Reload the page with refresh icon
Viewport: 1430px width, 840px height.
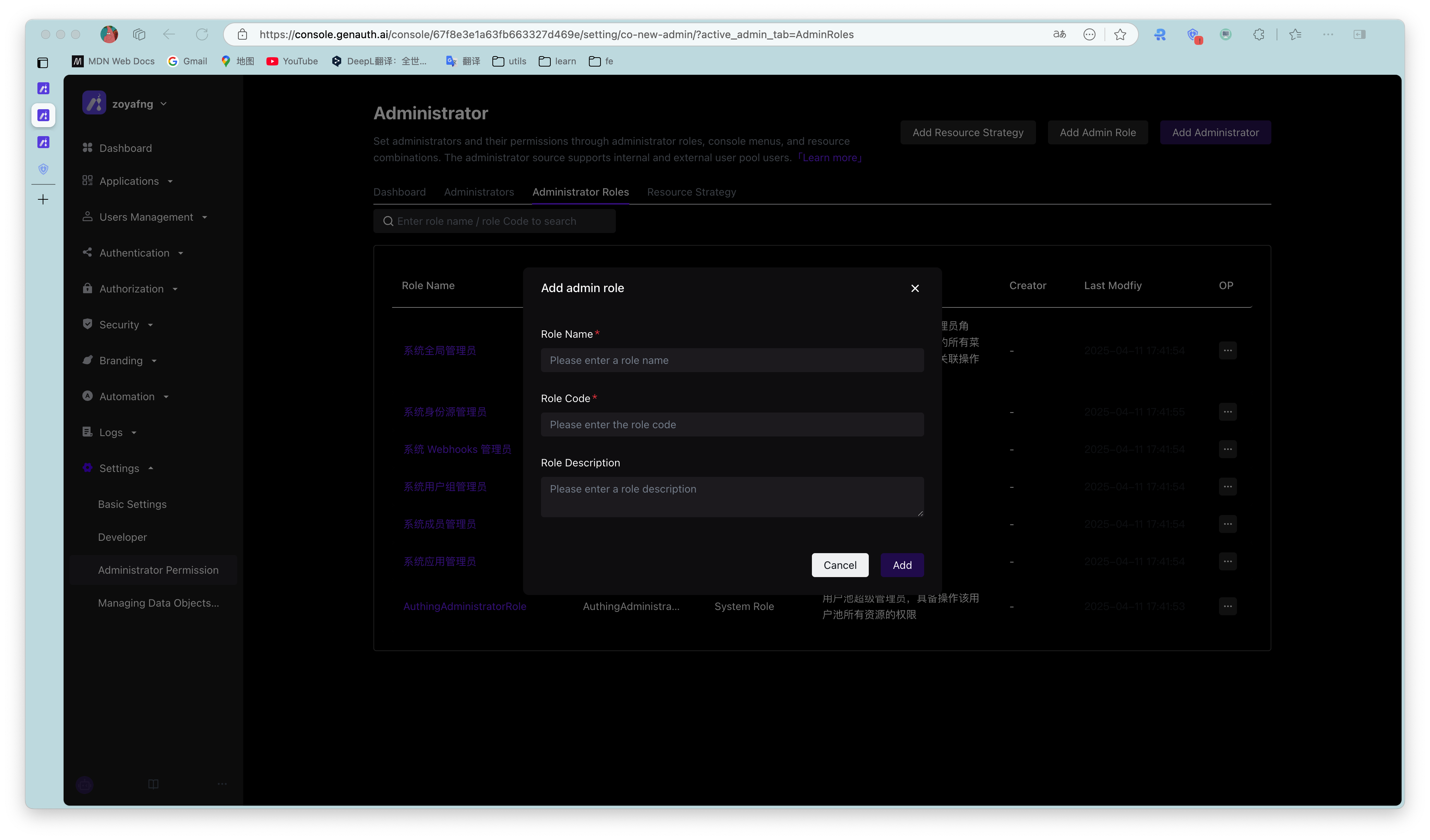(x=202, y=35)
